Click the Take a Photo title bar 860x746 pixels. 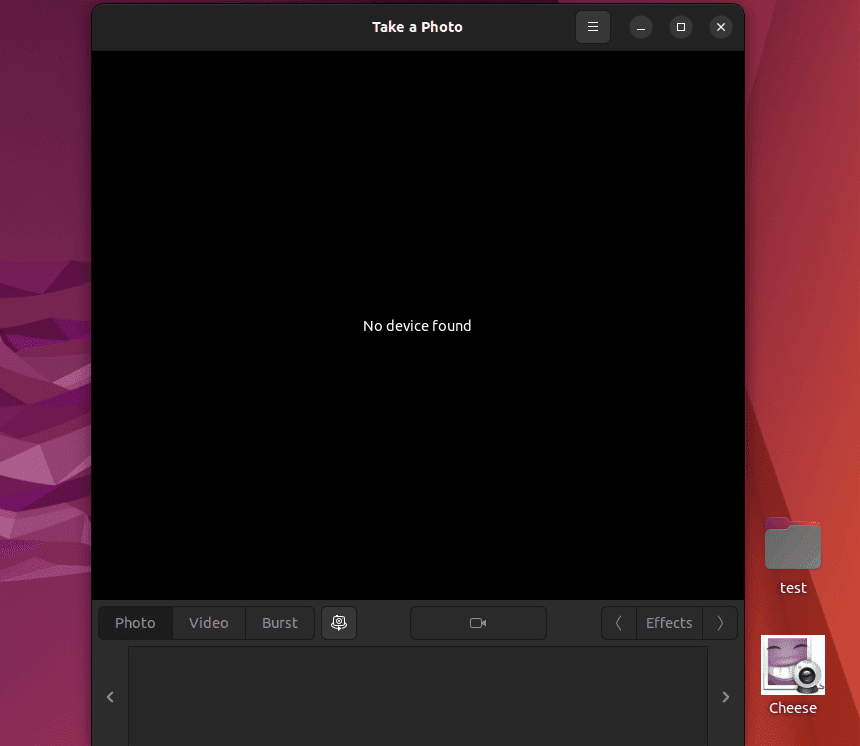[x=417, y=27]
